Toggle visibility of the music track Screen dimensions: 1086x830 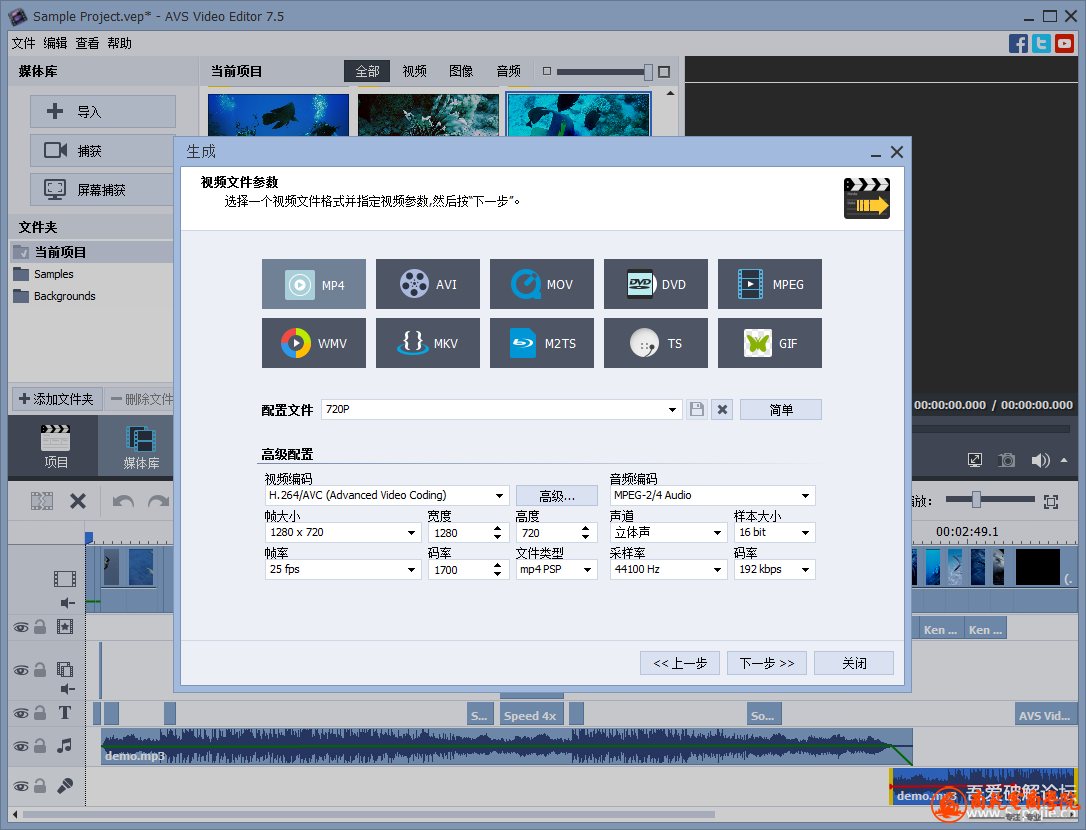point(20,746)
